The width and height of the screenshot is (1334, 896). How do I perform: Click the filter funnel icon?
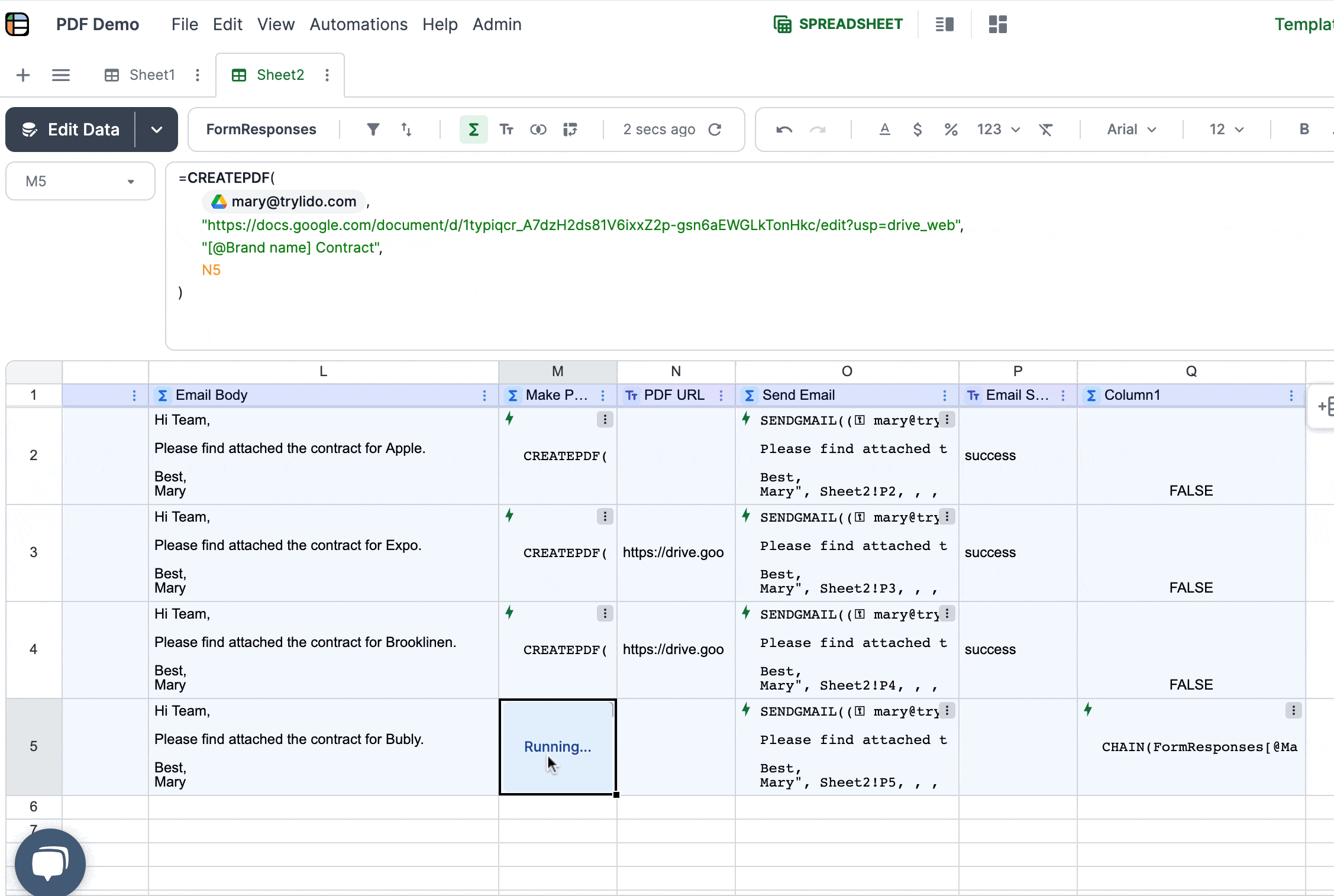click(x=373, y=130)
